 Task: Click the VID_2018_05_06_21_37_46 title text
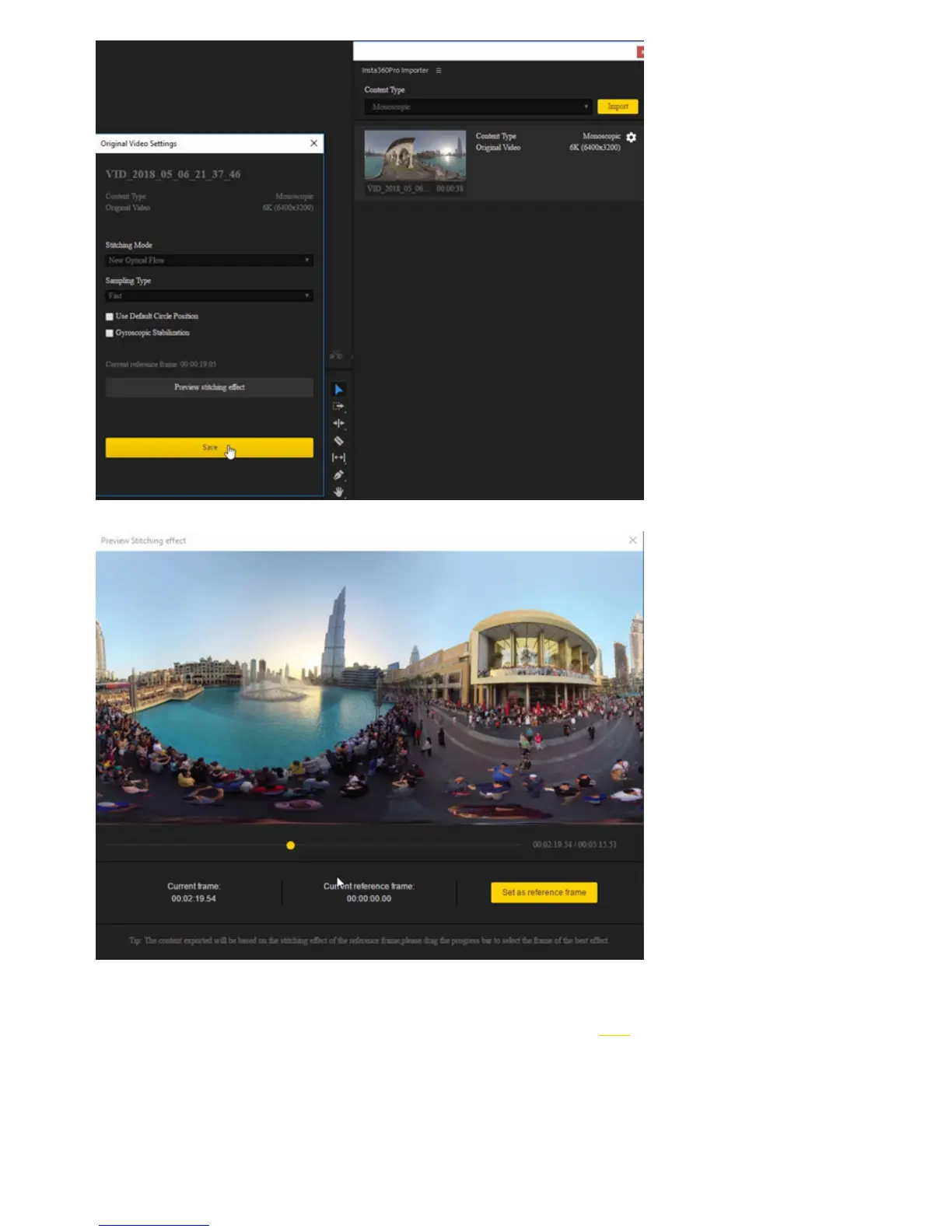[x=173, y=174]
